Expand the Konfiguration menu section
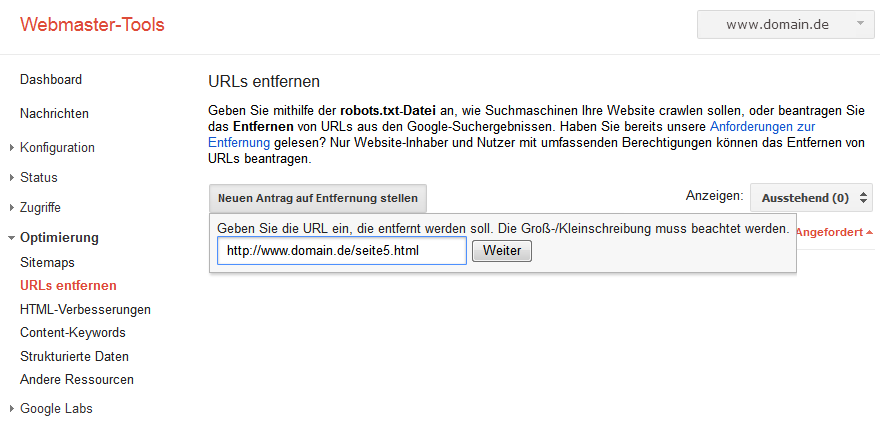The image size is (880, 423). 57,148
